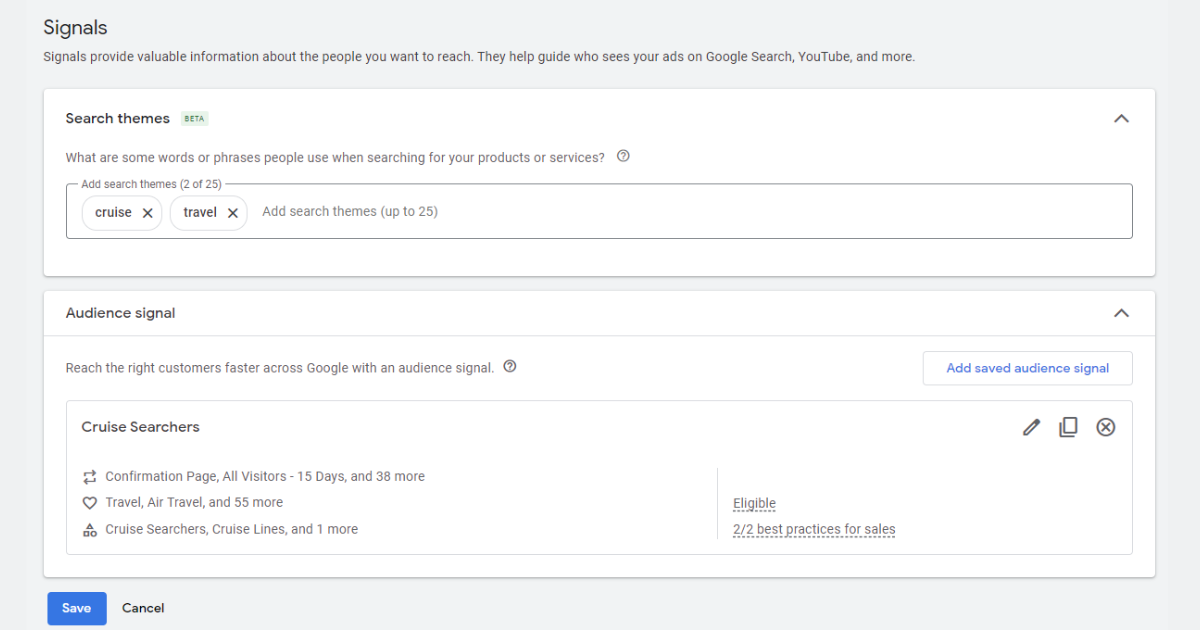
Task: Remove the travel search theme chip
Action: tap(233, 212)
